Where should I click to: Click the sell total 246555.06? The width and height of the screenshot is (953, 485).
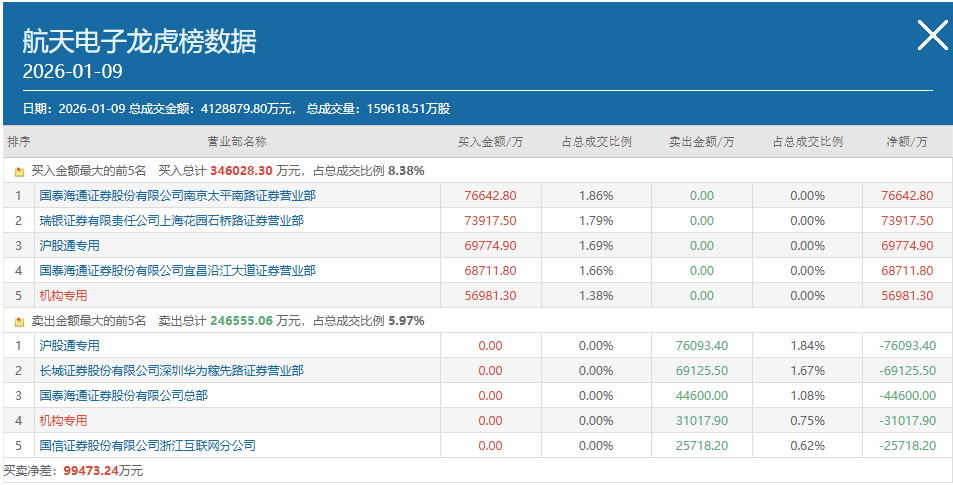tap(241, 320)
